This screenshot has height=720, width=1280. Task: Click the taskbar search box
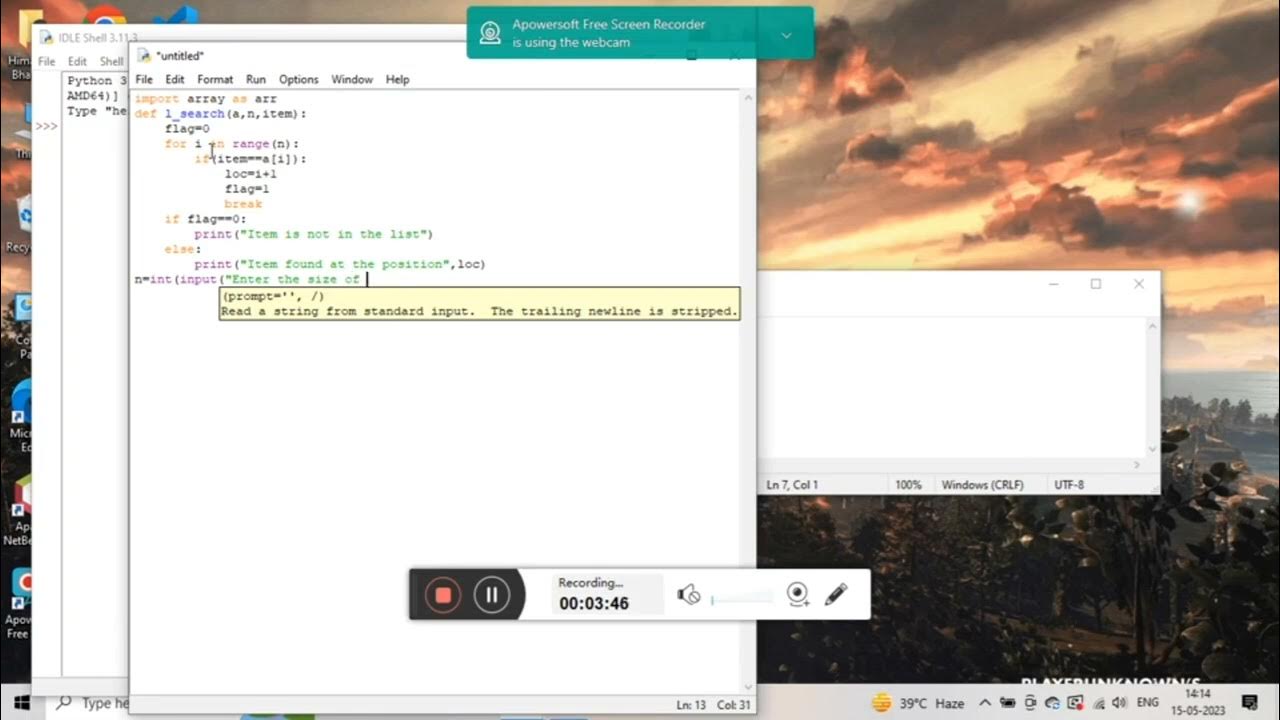pos(85,703)
